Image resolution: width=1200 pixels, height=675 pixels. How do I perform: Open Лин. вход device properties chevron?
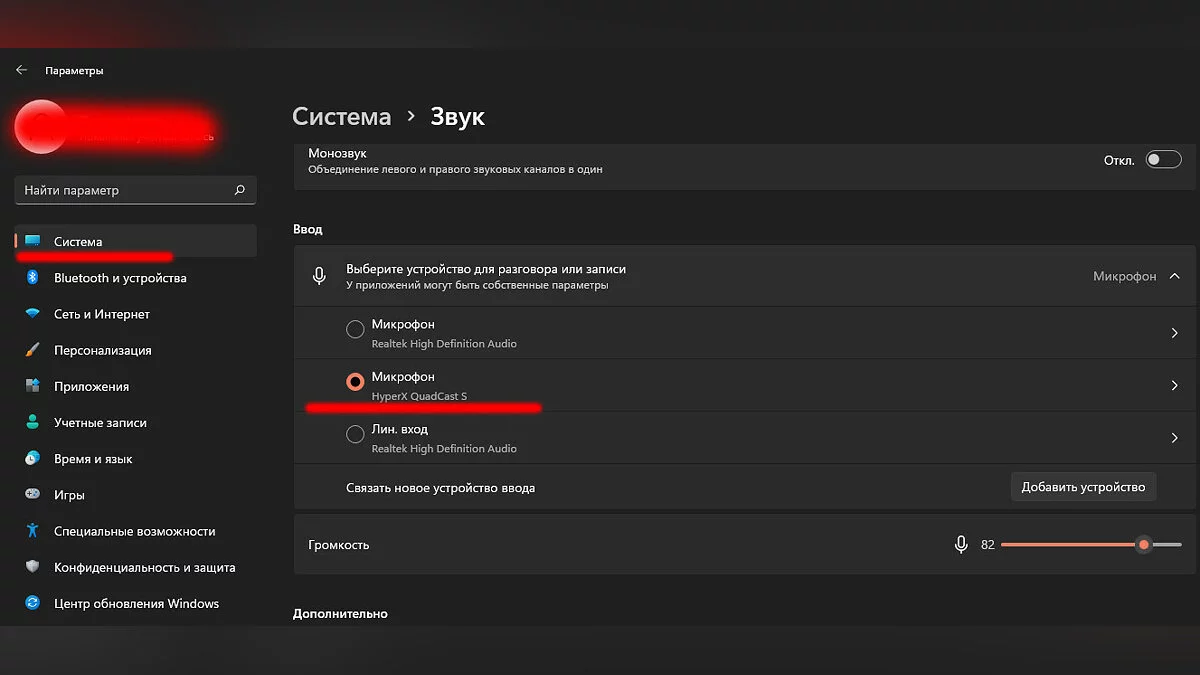coord(1174,437)
